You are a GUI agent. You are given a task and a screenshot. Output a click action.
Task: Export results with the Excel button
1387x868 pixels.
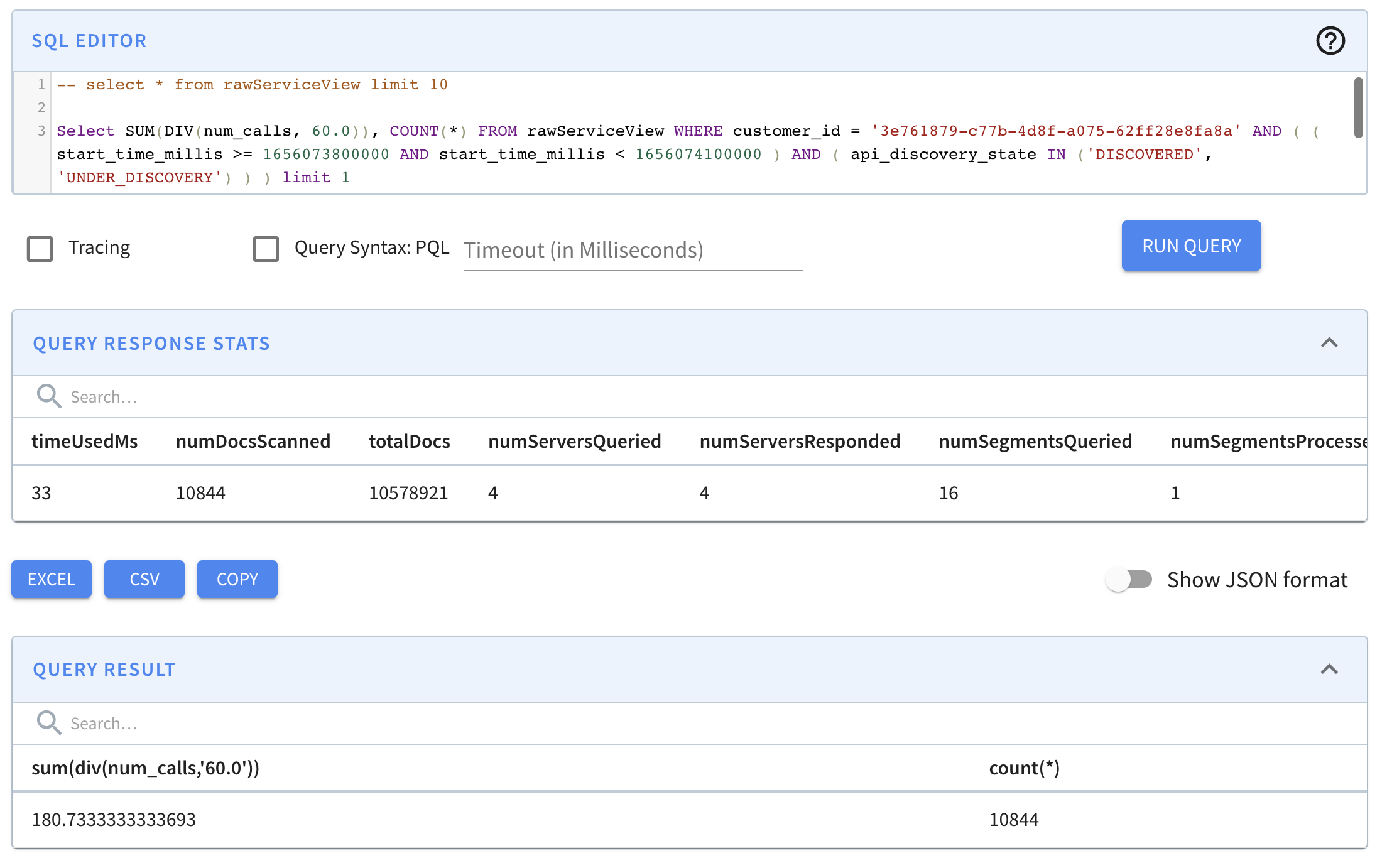(x=52, y=579)
